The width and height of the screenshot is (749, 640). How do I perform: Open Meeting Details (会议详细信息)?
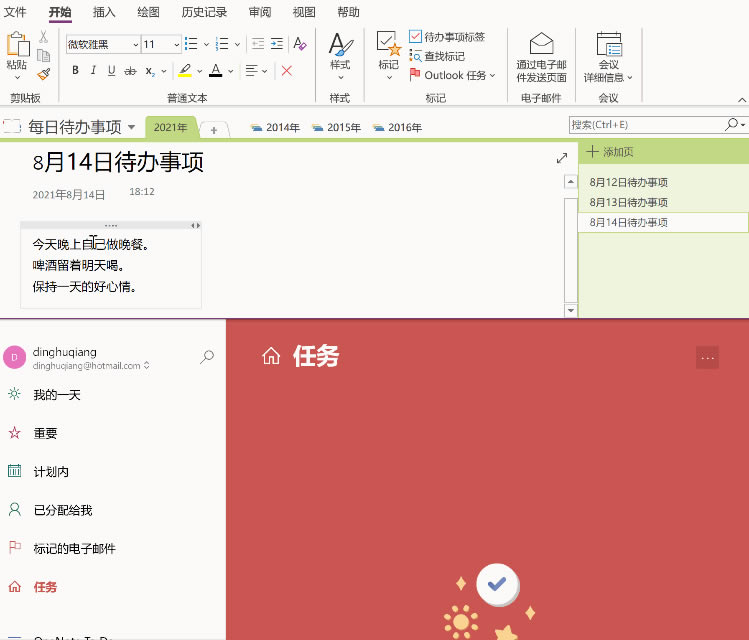click(x=608, y=57)
